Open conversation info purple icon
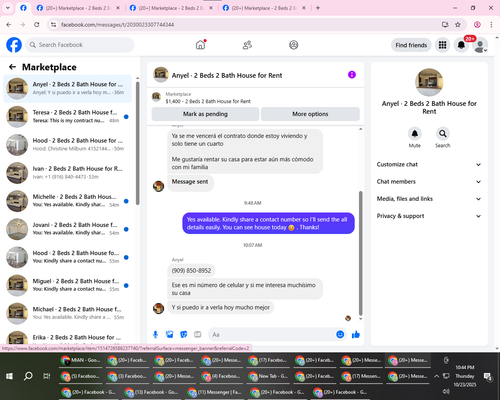Screen dimensions: 500x400 (352, 75)
